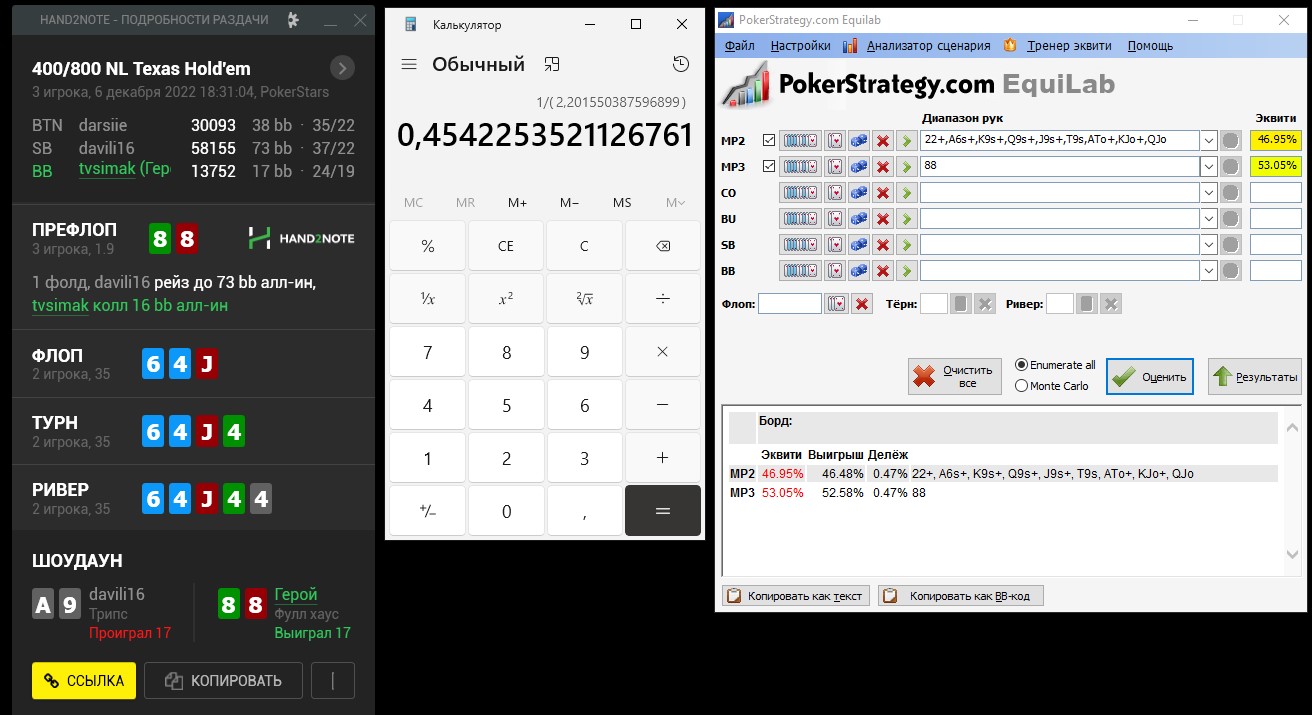Expand the MP3 range dropdown
Screen dimensions: 1312x715
[1209, 166]
